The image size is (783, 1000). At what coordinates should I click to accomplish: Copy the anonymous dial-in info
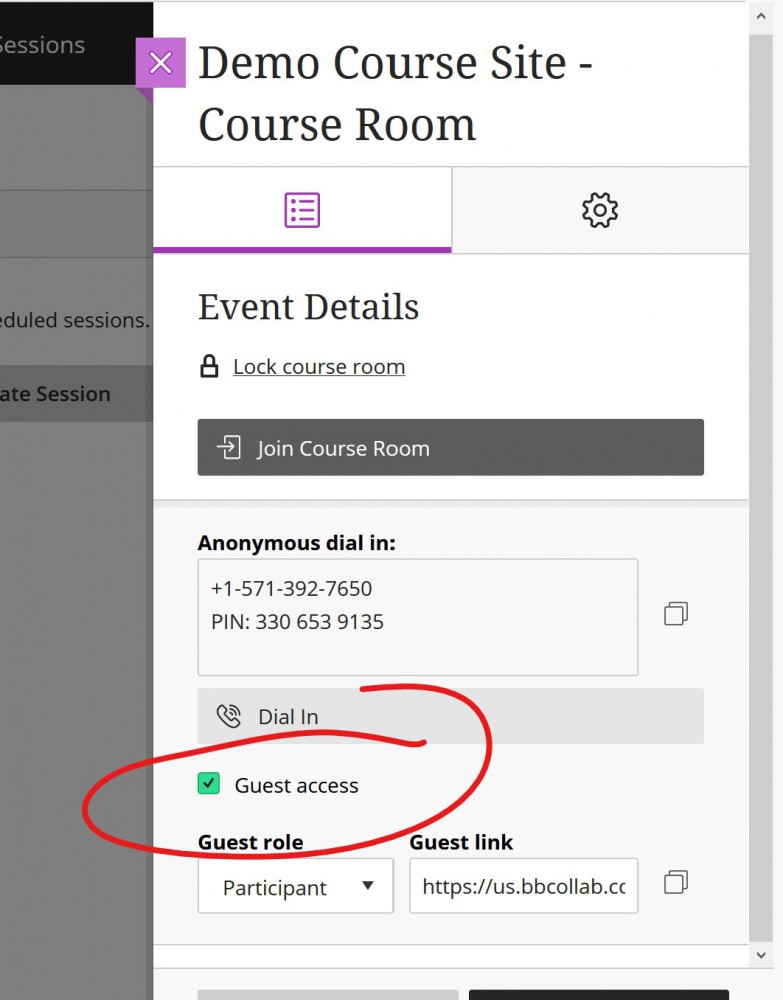(677, 614)
